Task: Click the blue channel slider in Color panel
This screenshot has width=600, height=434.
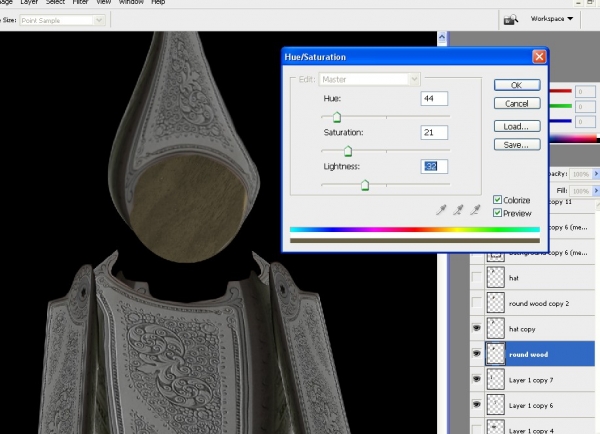Action: [x=561, y=121]
